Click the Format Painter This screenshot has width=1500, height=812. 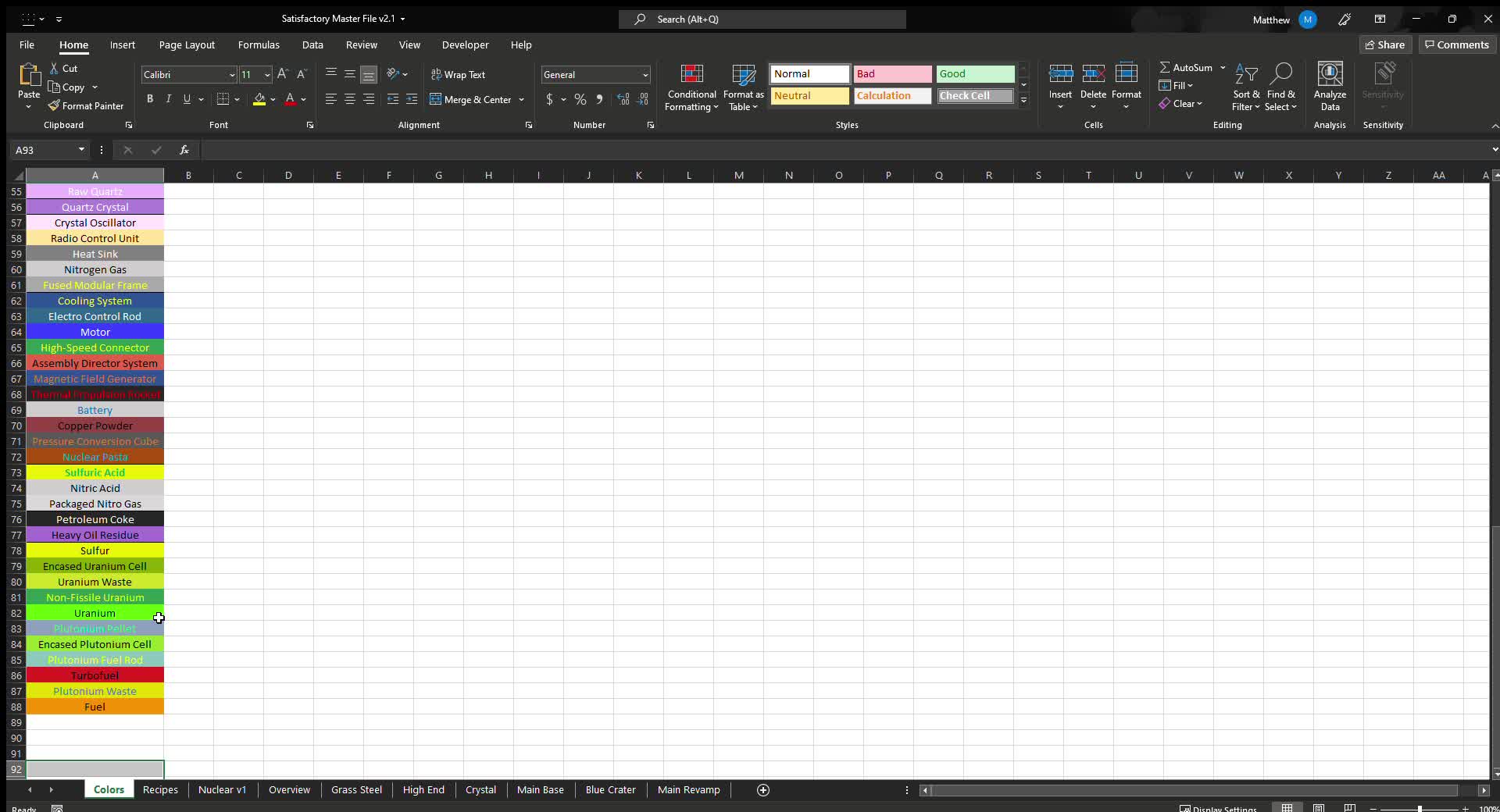86,105
